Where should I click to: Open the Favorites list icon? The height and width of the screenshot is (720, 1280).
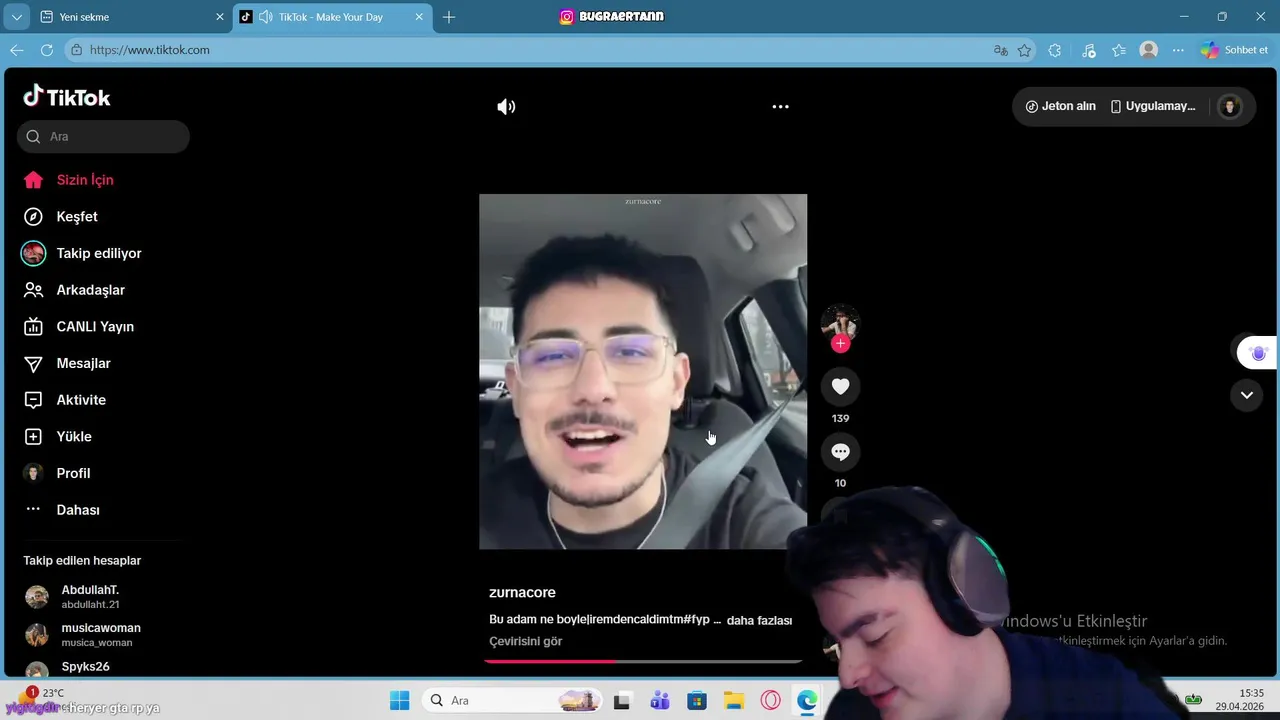tap(1119, 50)
